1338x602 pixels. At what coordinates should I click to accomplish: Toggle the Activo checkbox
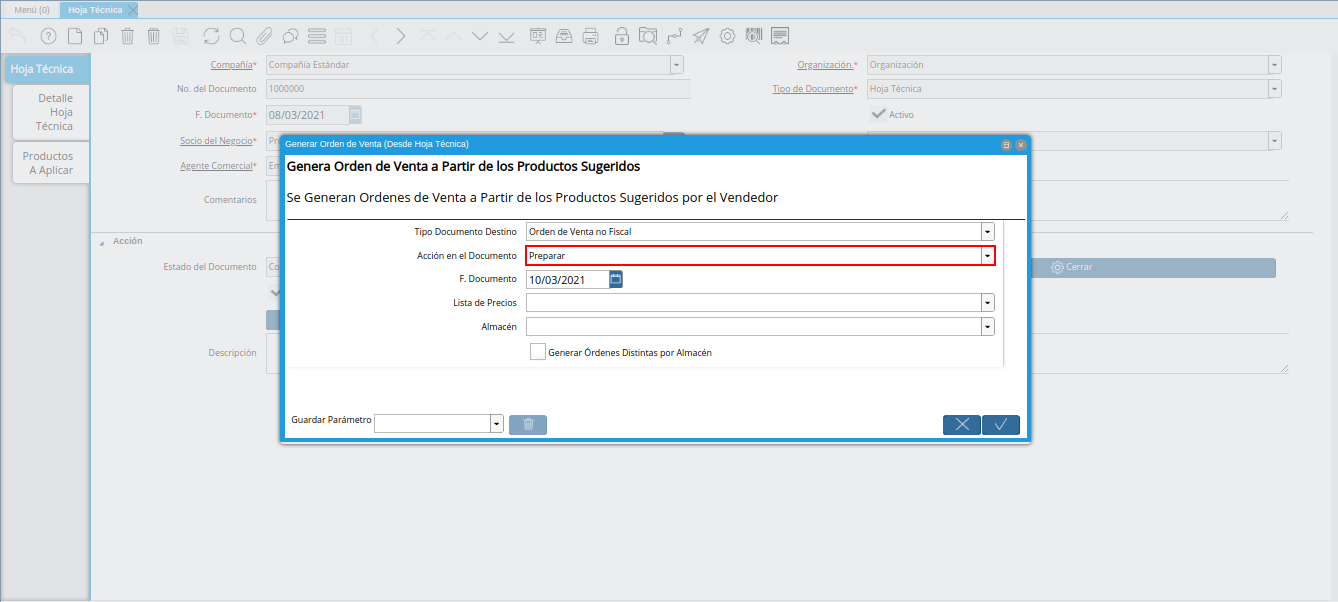[879, 114]
